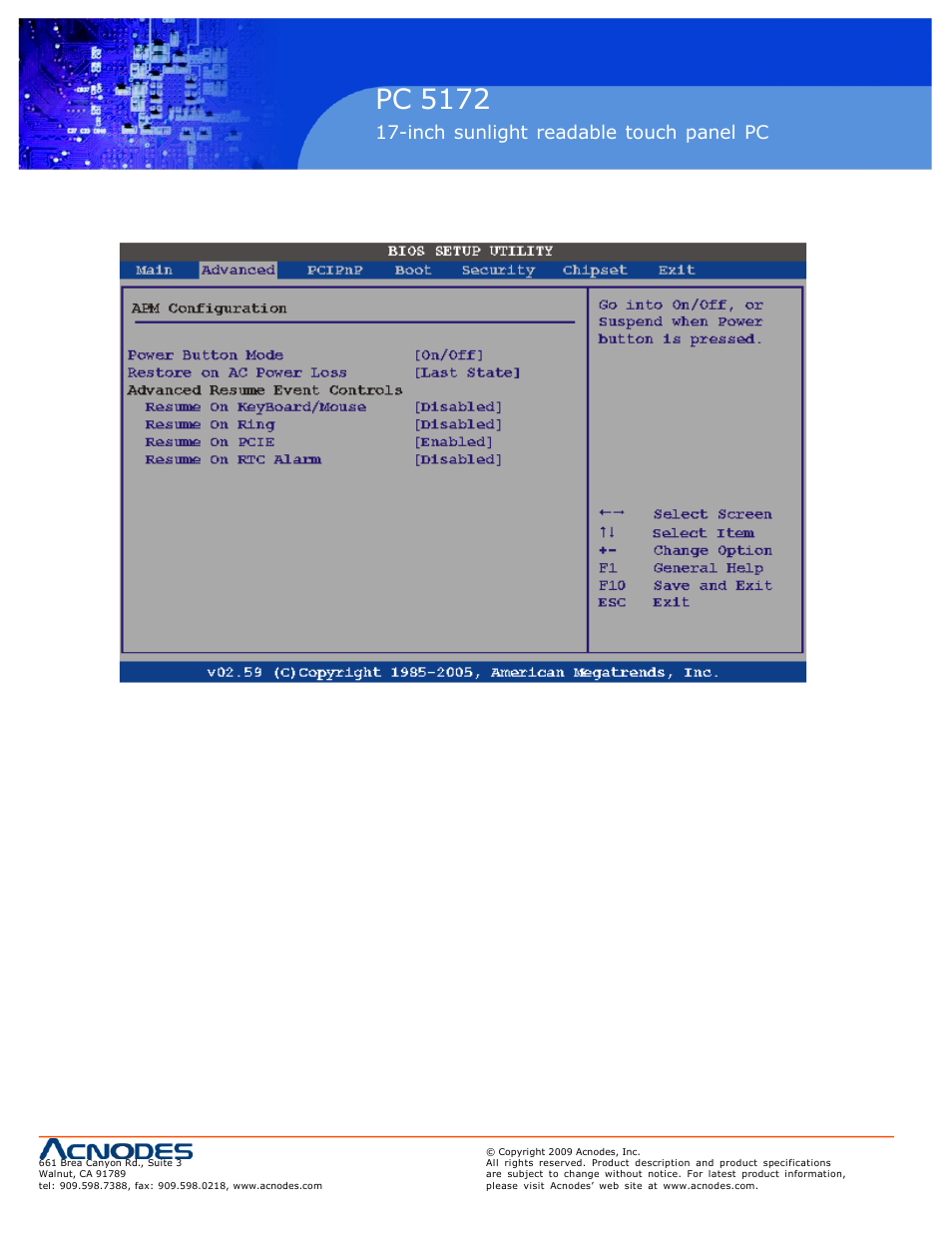Click the plus-minus Change Option symbol

pos(608,550)
